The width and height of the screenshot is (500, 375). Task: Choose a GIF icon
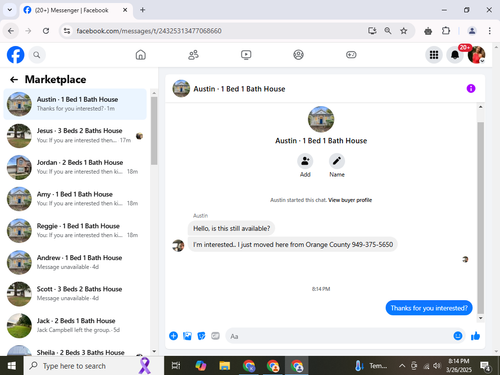click(215, 336)
